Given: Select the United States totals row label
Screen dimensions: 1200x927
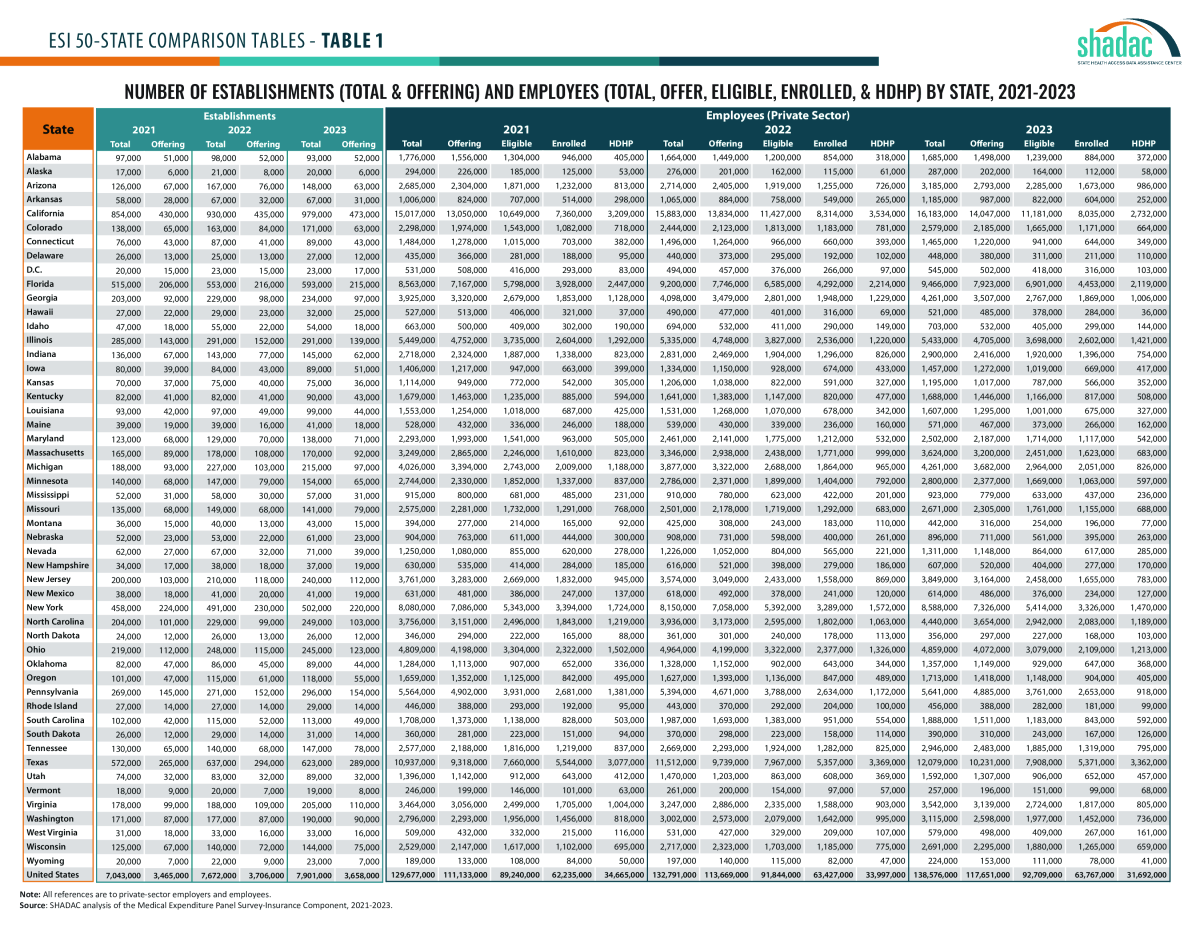Looking at the screenshot, I should pos(53,875).
